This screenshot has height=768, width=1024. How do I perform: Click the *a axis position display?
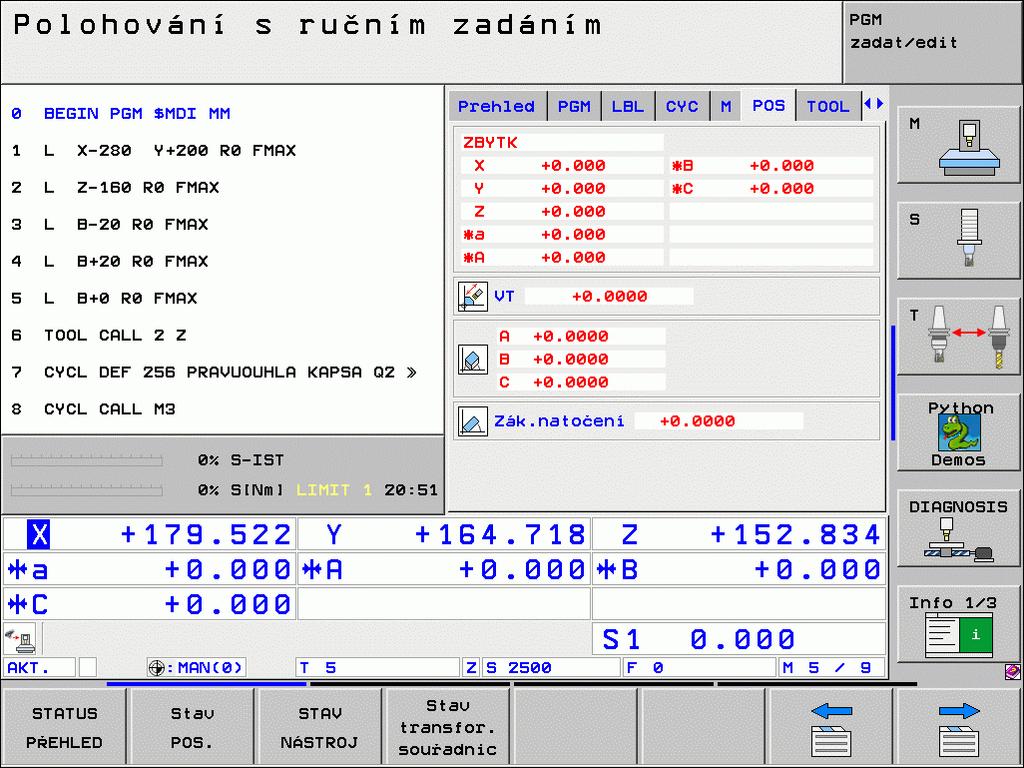(150, 569)
